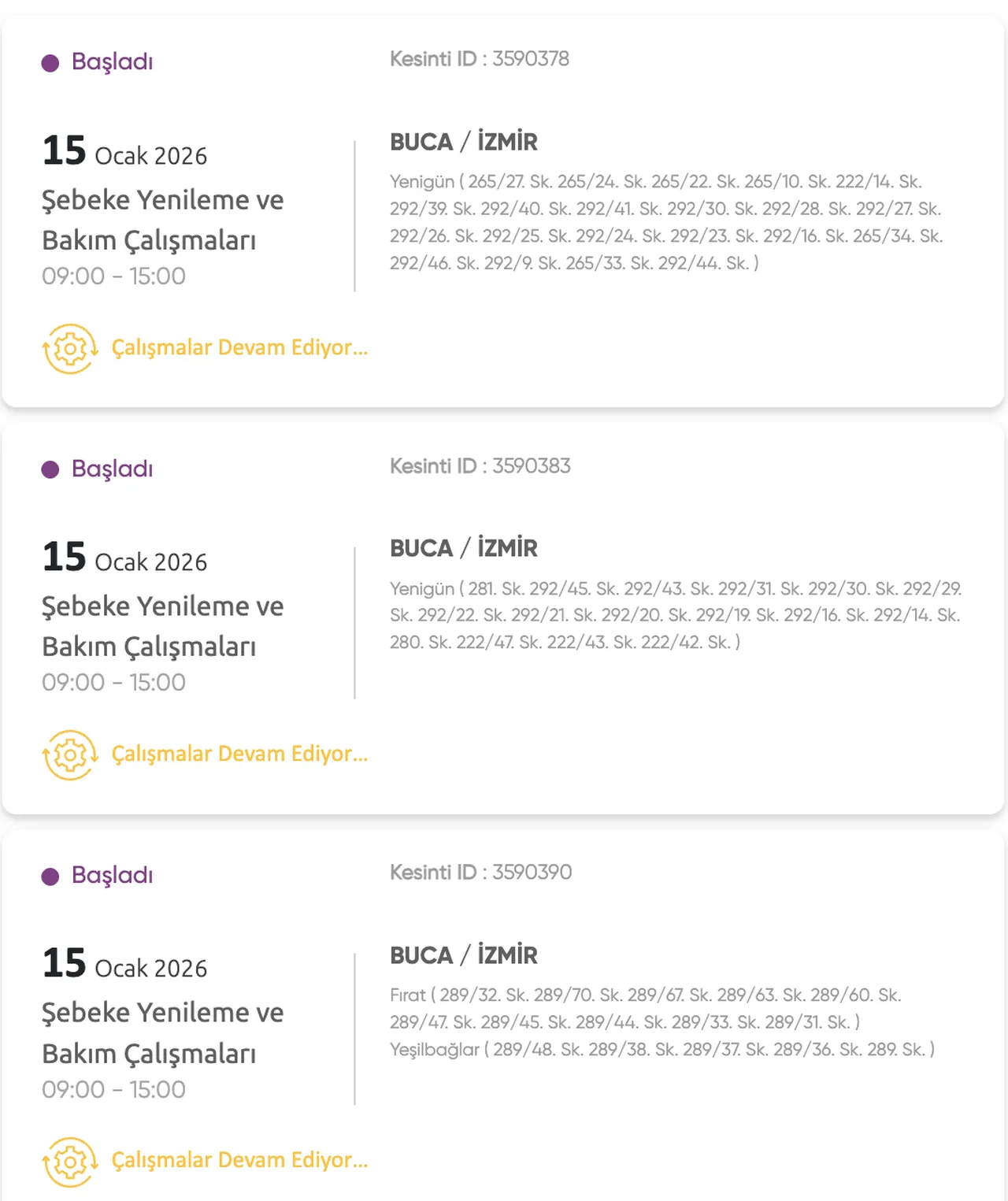Select the Kesinti ID : 3590383 label
Viewport: 1008px width, 1201px height.
(x=480, y=466)
